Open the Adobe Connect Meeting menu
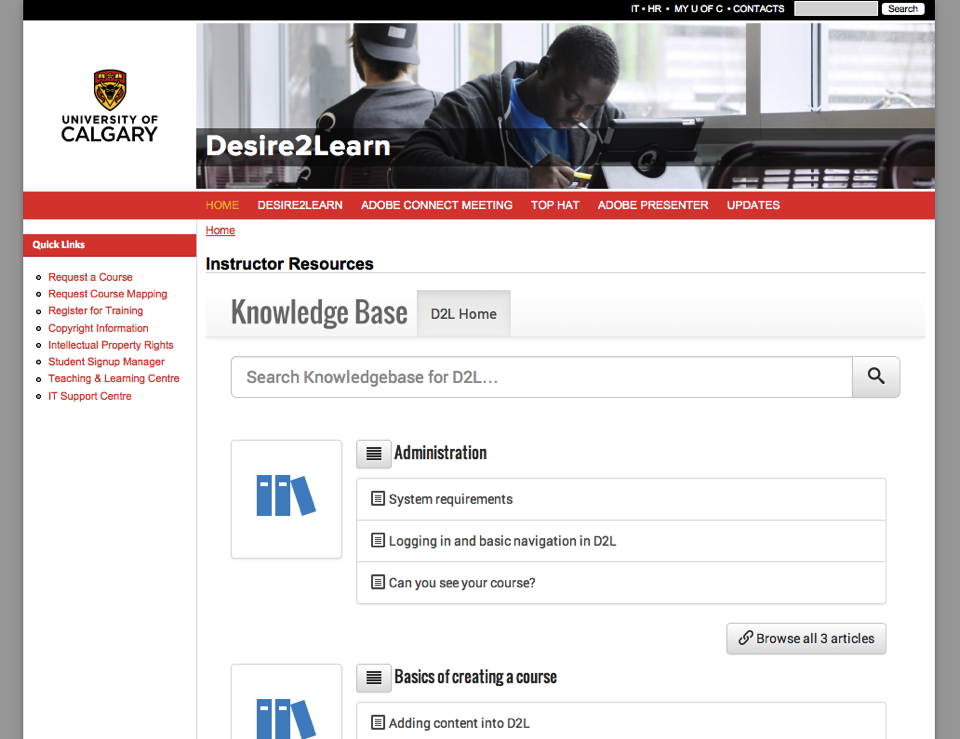The height and width of the screenshot is (739, 960). click(x=436, y=205)
